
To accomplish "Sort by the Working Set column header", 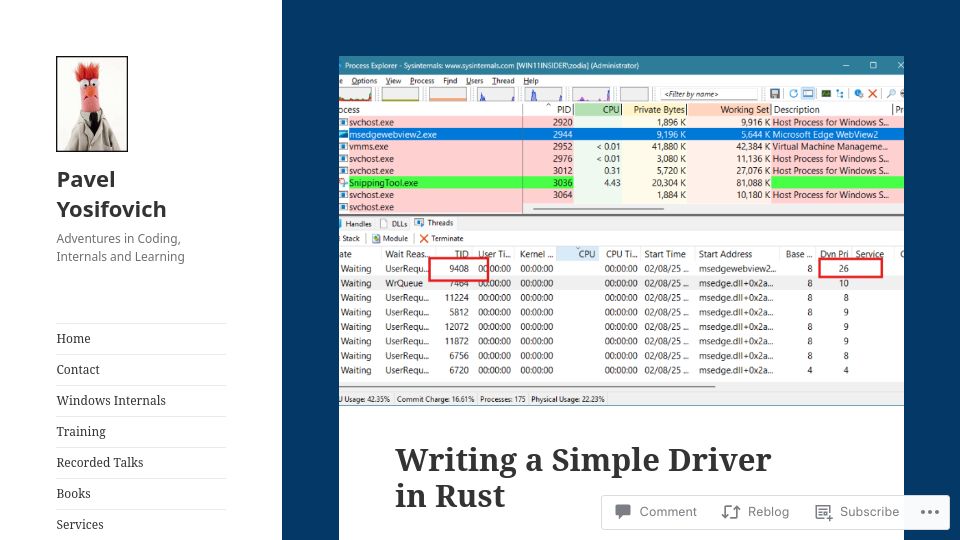I will tap(729, 110).
